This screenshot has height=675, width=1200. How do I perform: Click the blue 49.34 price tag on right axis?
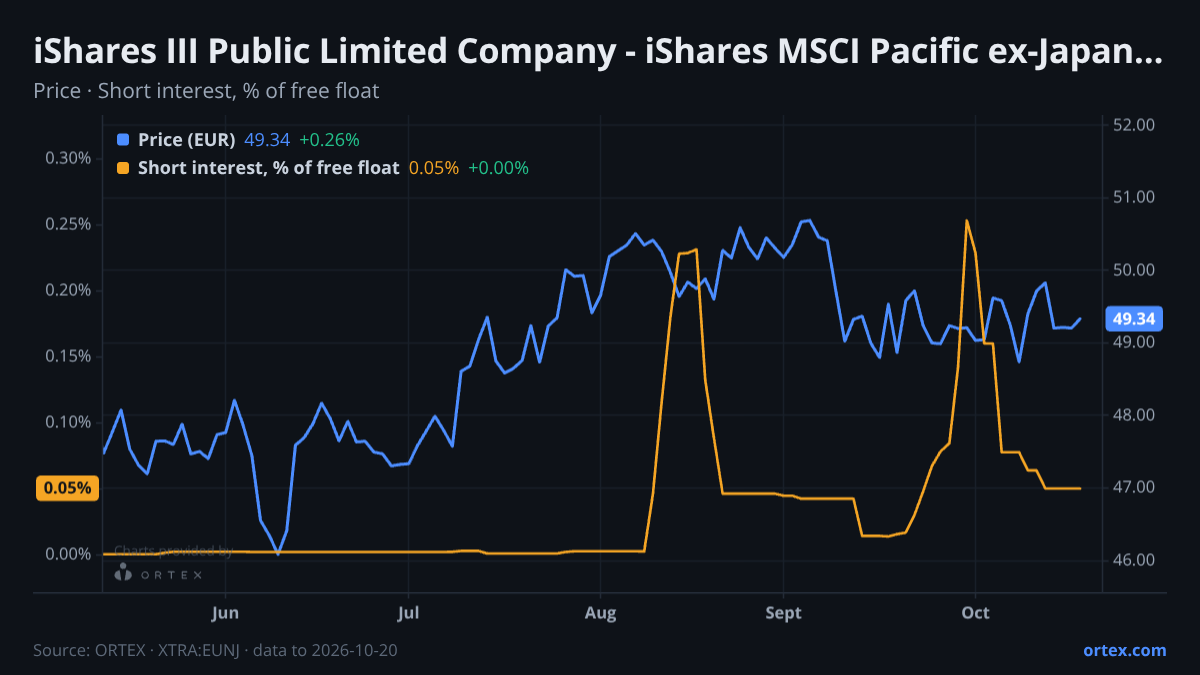coord(1134,320)
